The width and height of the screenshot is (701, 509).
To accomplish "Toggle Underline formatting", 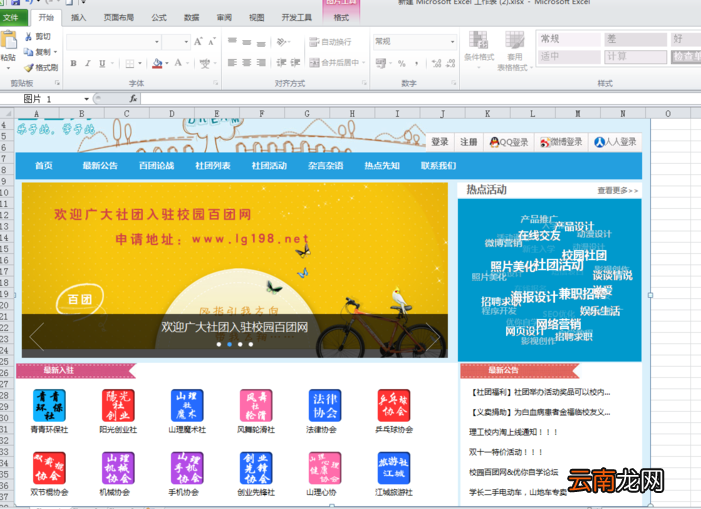I will pyautogui.click(x=102, y=63).
